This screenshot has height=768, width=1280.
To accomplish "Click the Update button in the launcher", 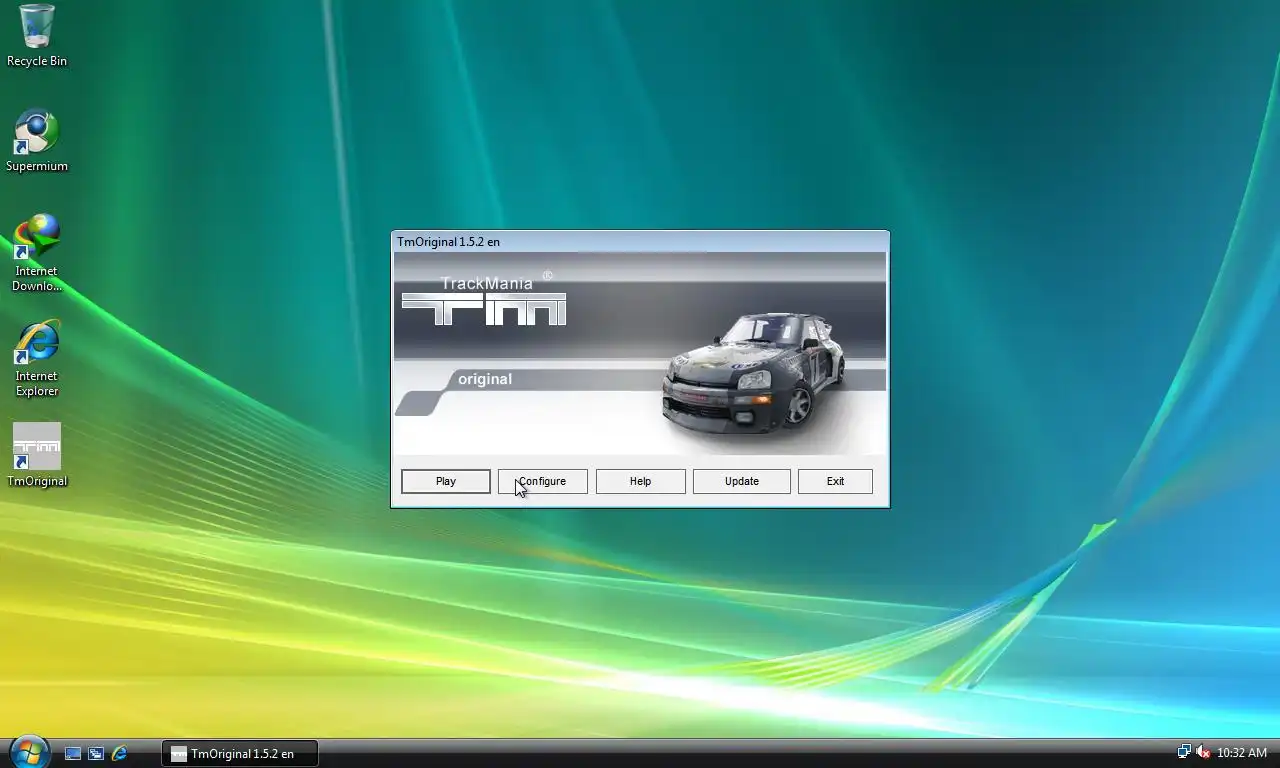I will (x=742, y=481).
